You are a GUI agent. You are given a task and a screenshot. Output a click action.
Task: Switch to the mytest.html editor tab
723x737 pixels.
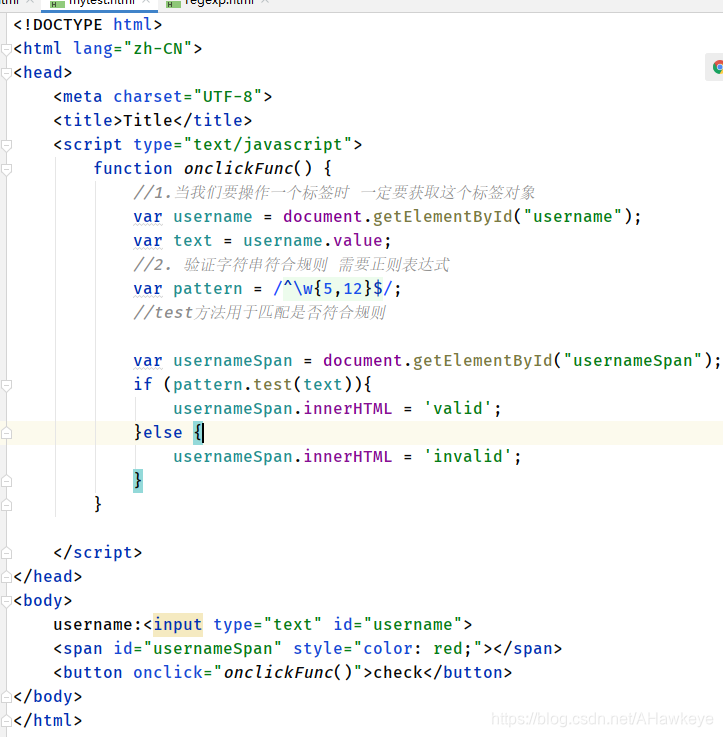click(x=100, y=3)
